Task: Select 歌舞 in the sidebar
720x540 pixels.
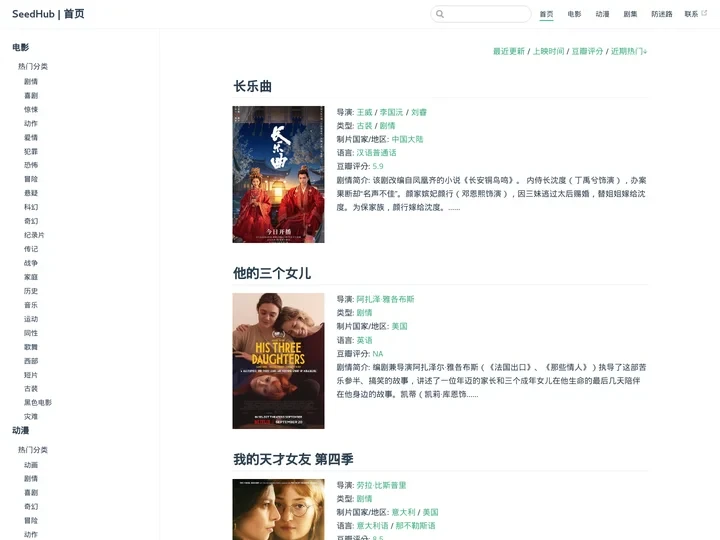Action: coord(31,347)
